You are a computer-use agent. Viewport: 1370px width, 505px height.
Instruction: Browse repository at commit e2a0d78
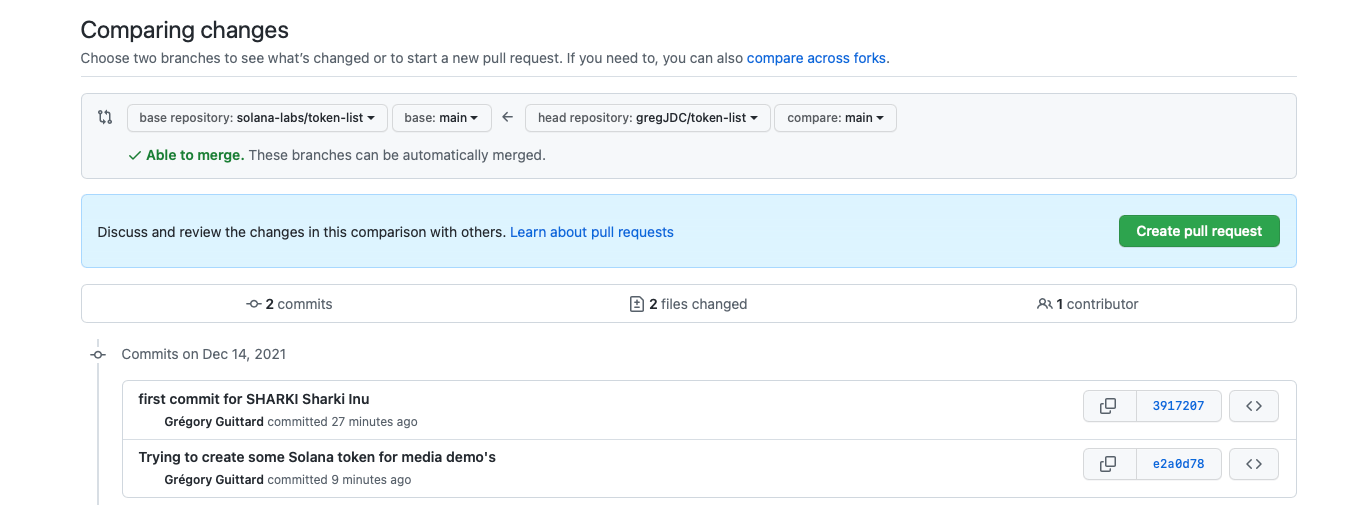[1253, 464]
